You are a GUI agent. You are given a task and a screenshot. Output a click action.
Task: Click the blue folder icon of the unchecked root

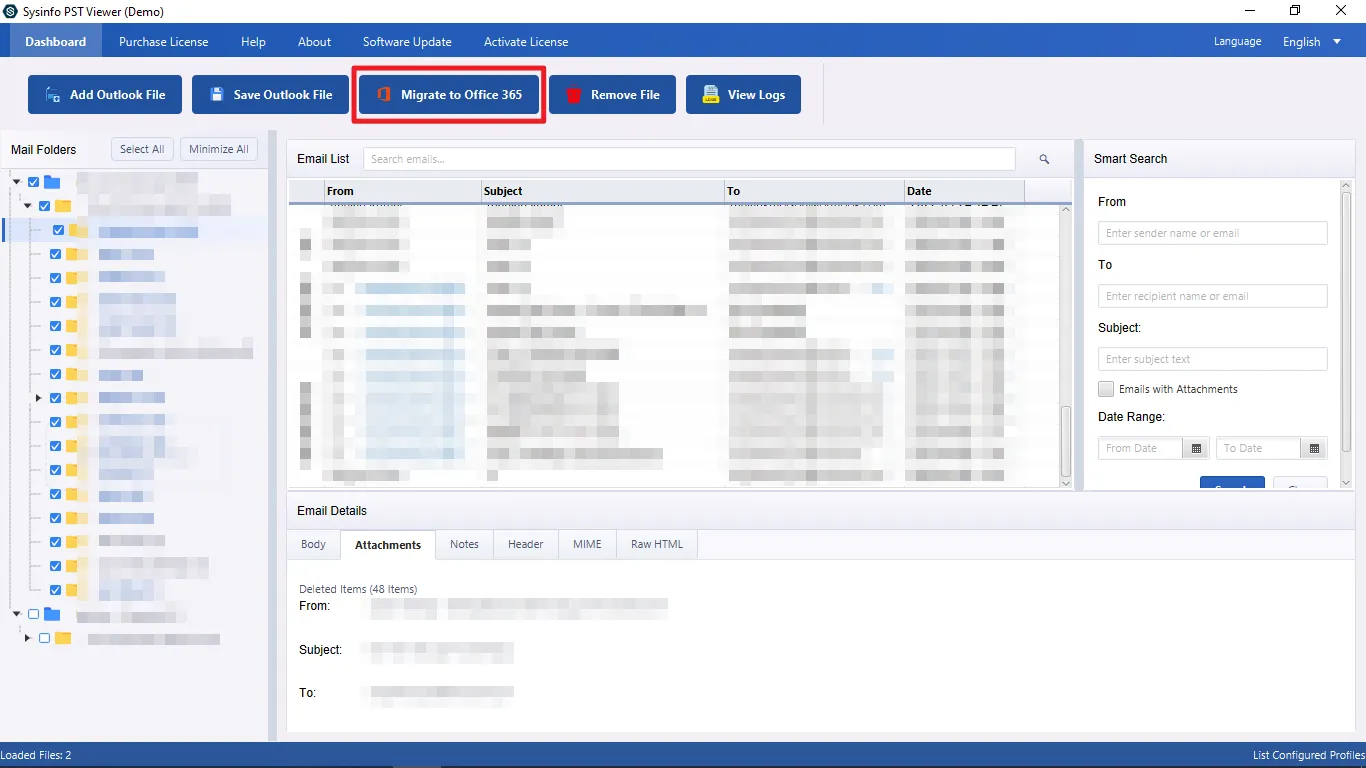pyautogui.click(x=52, y=614)
